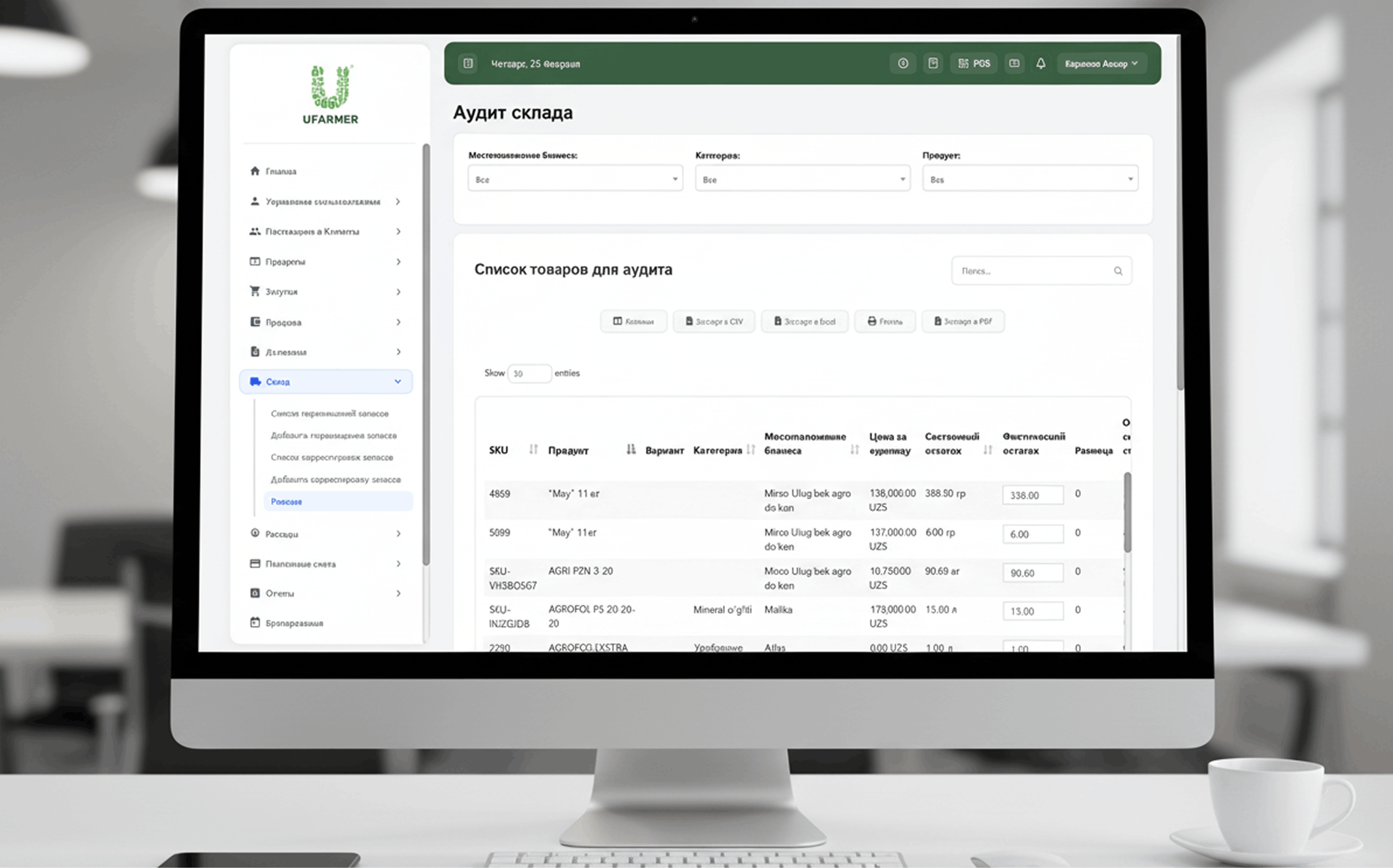The image size is (1393, 868).
Task: Click the search magnifier icon
Action: click(1118, 271)
